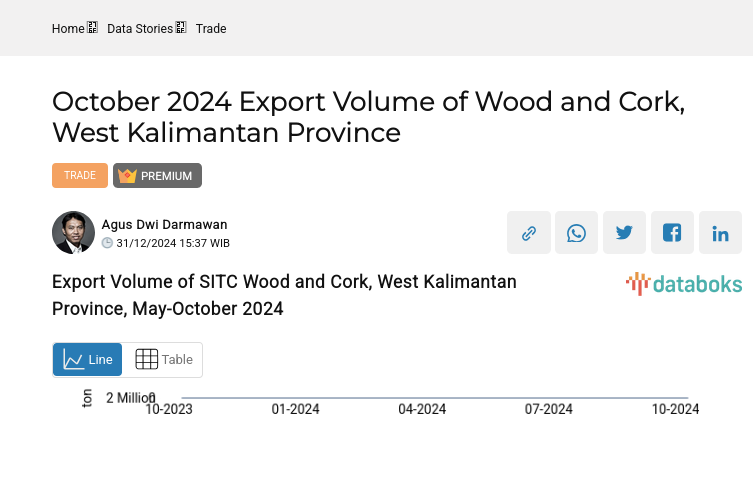Click the 07-2024 x-axis label
This screenshot has height=498, width=753.
[x=549, y=409]
